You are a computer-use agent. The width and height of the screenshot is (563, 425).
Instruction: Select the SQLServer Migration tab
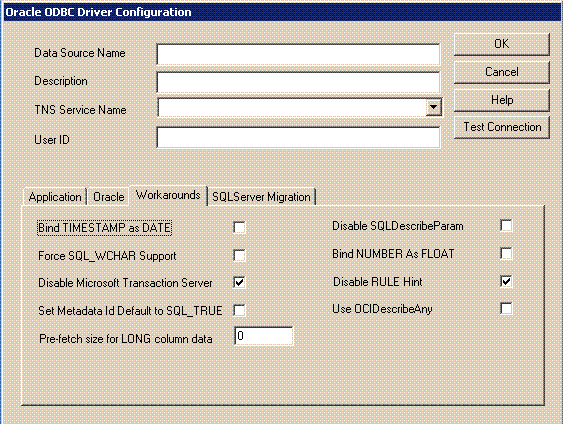pyautogui.click(x=261, y=197)
